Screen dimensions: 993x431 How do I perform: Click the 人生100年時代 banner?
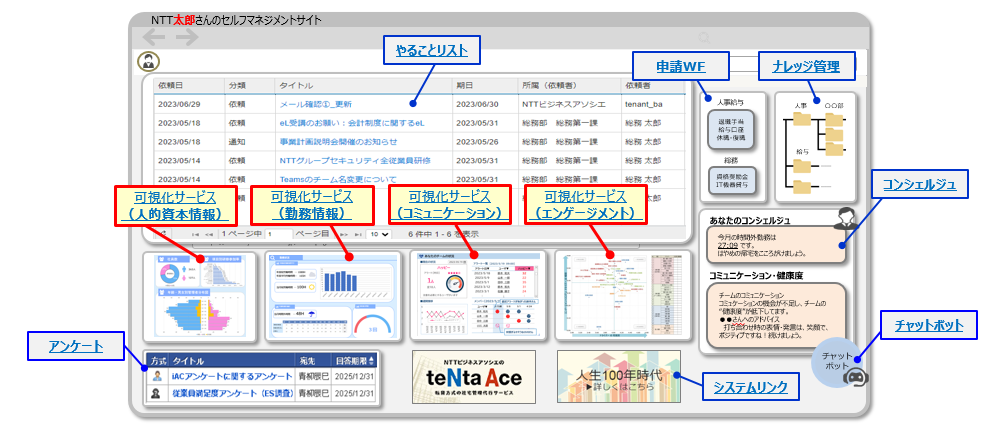(618, 377)
